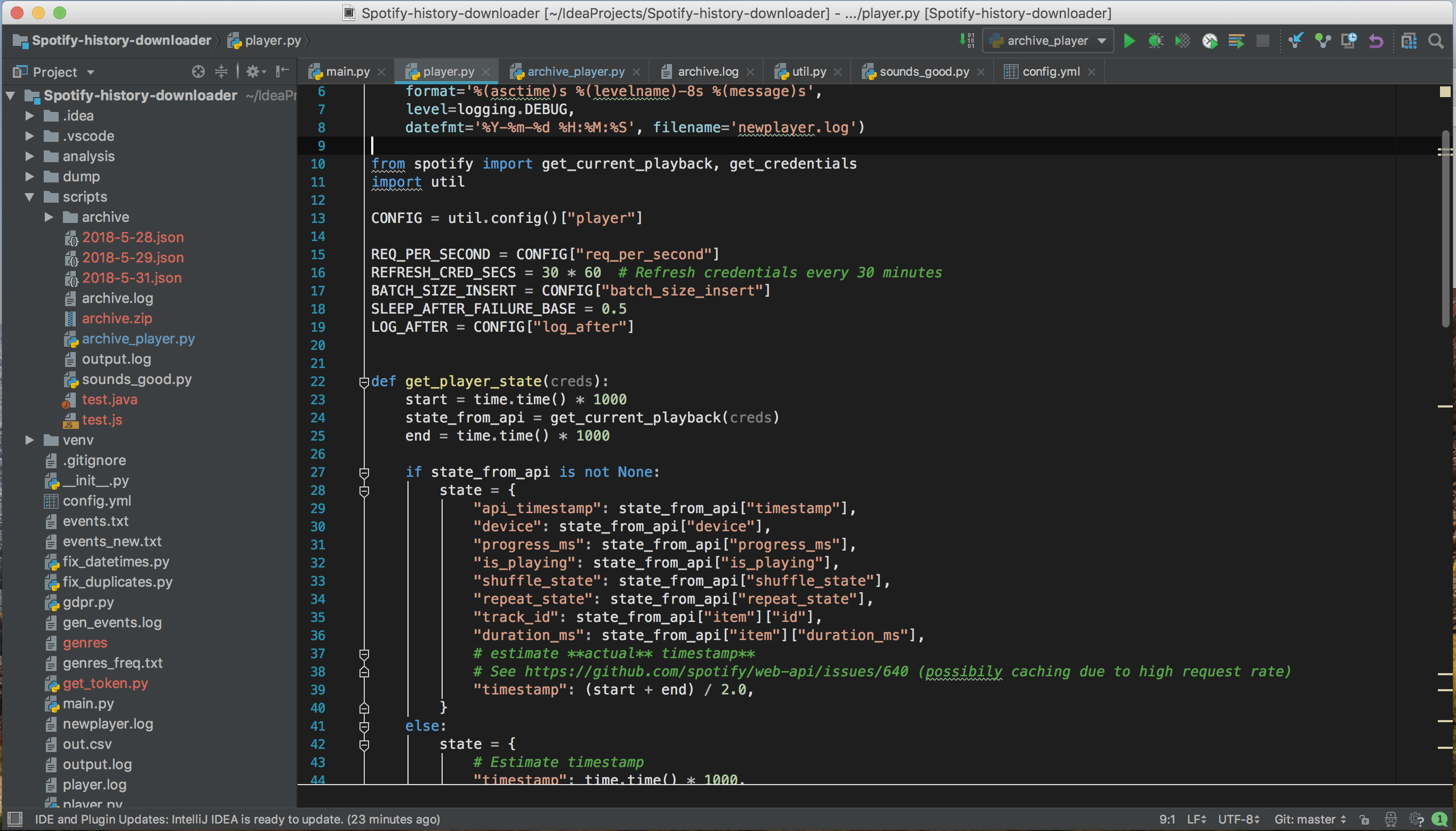Switch to the archive_player.py tab
The image size is (1456, 831).
pyautogui.click(x=575, y=72)
